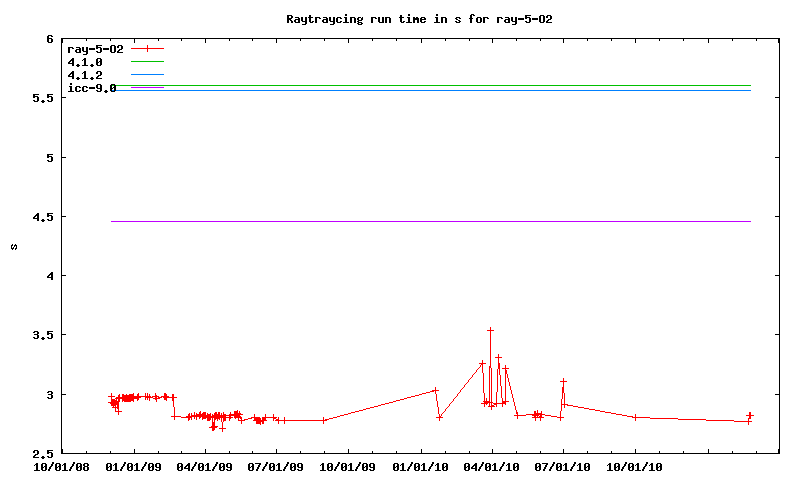Select the icc-9.0 legend entry label
Image resolution: width=800 pixels, height=480 pixels.
click(92, 88)
